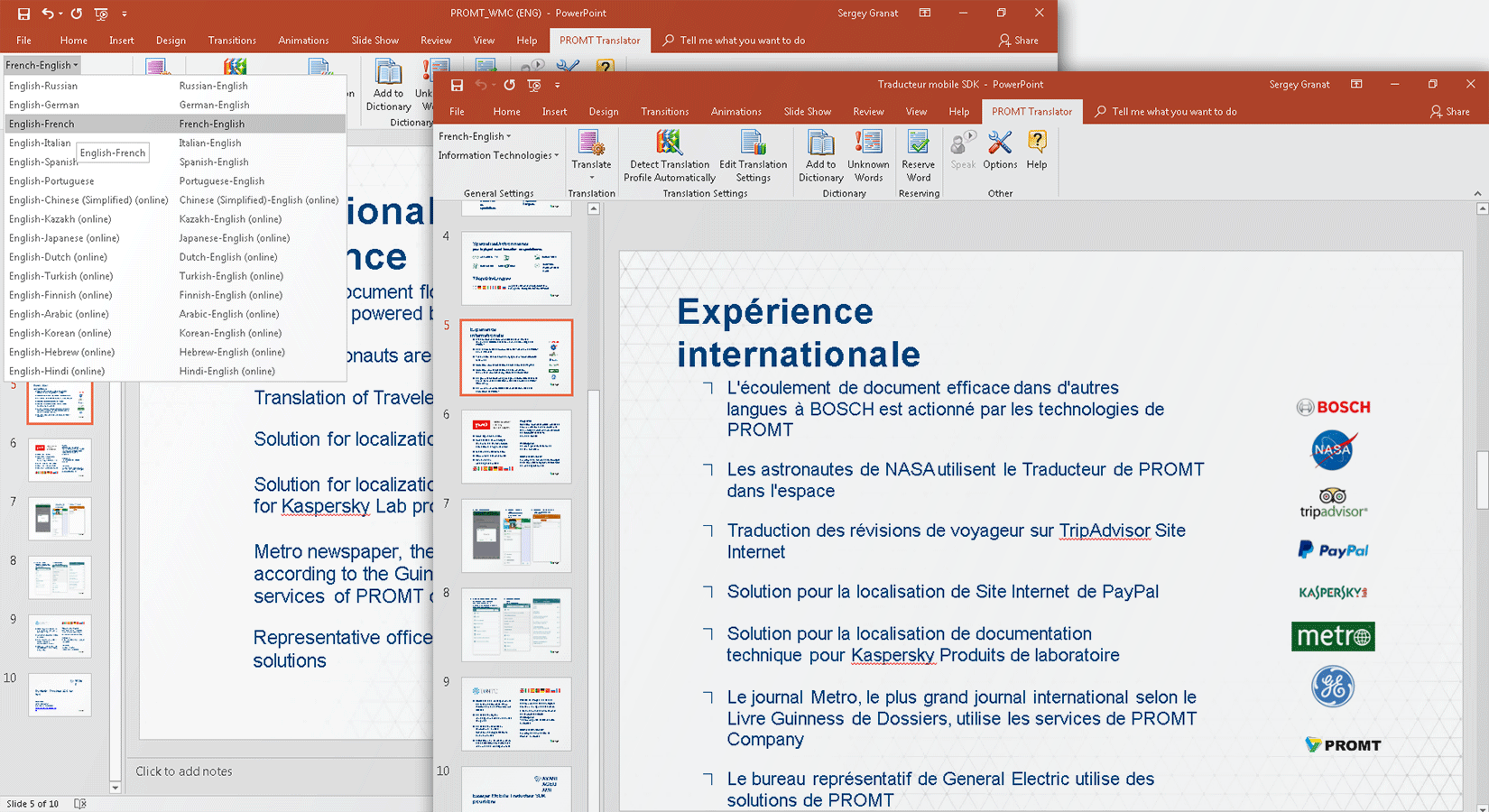Click the greyed-out Speak icon

click(x=963, y=150)
